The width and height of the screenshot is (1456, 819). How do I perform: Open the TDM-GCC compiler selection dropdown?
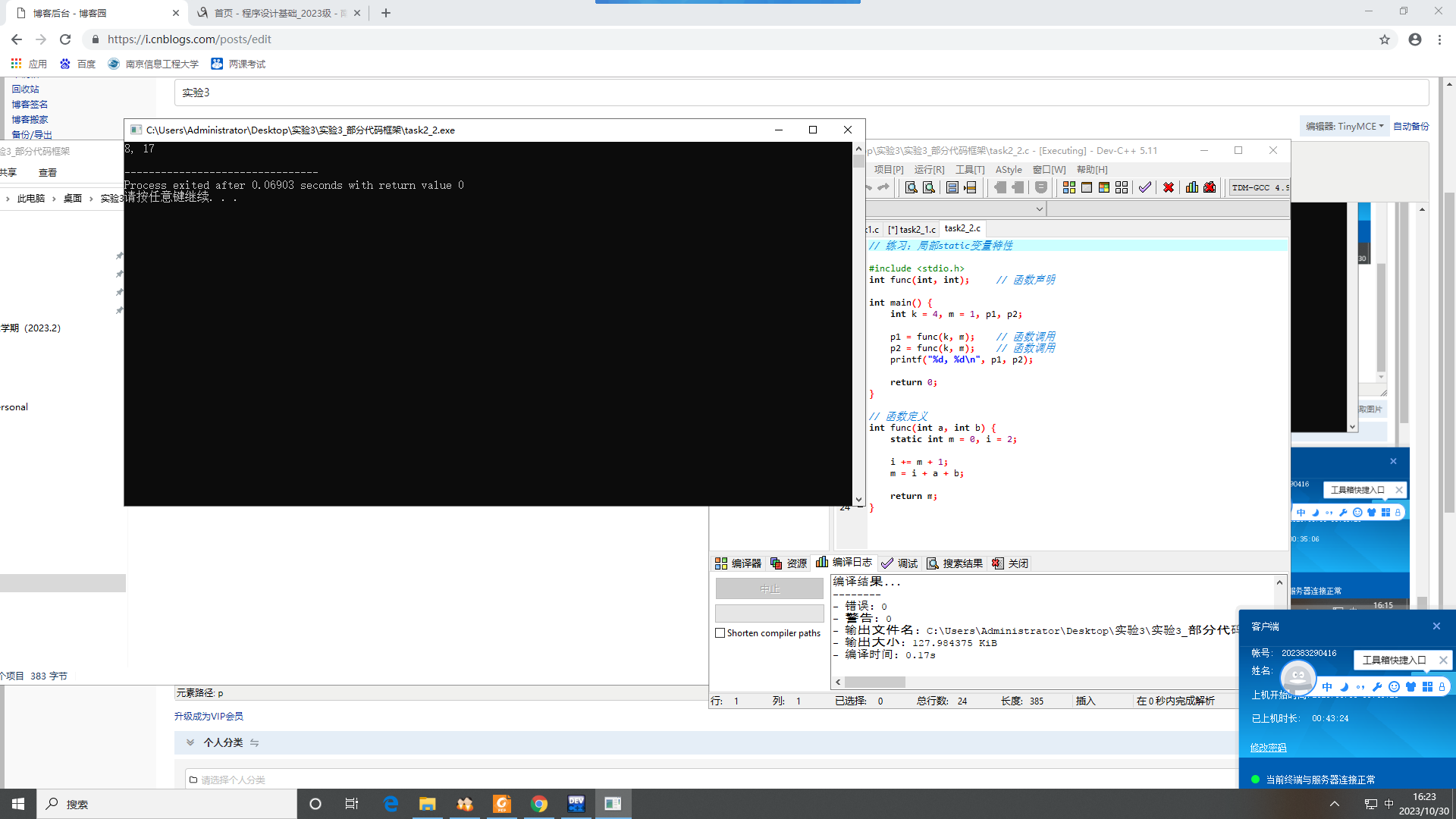(x=1258, y=187)
